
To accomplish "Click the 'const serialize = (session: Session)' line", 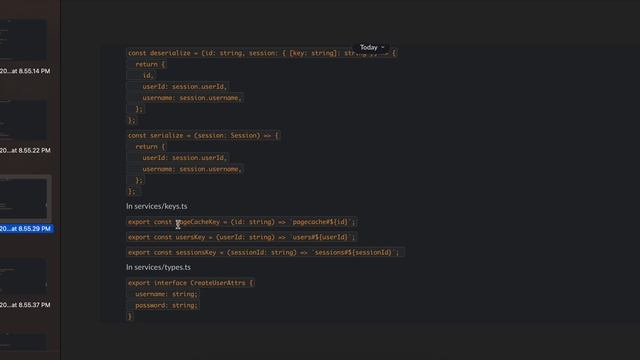I will tap(203, 136).
